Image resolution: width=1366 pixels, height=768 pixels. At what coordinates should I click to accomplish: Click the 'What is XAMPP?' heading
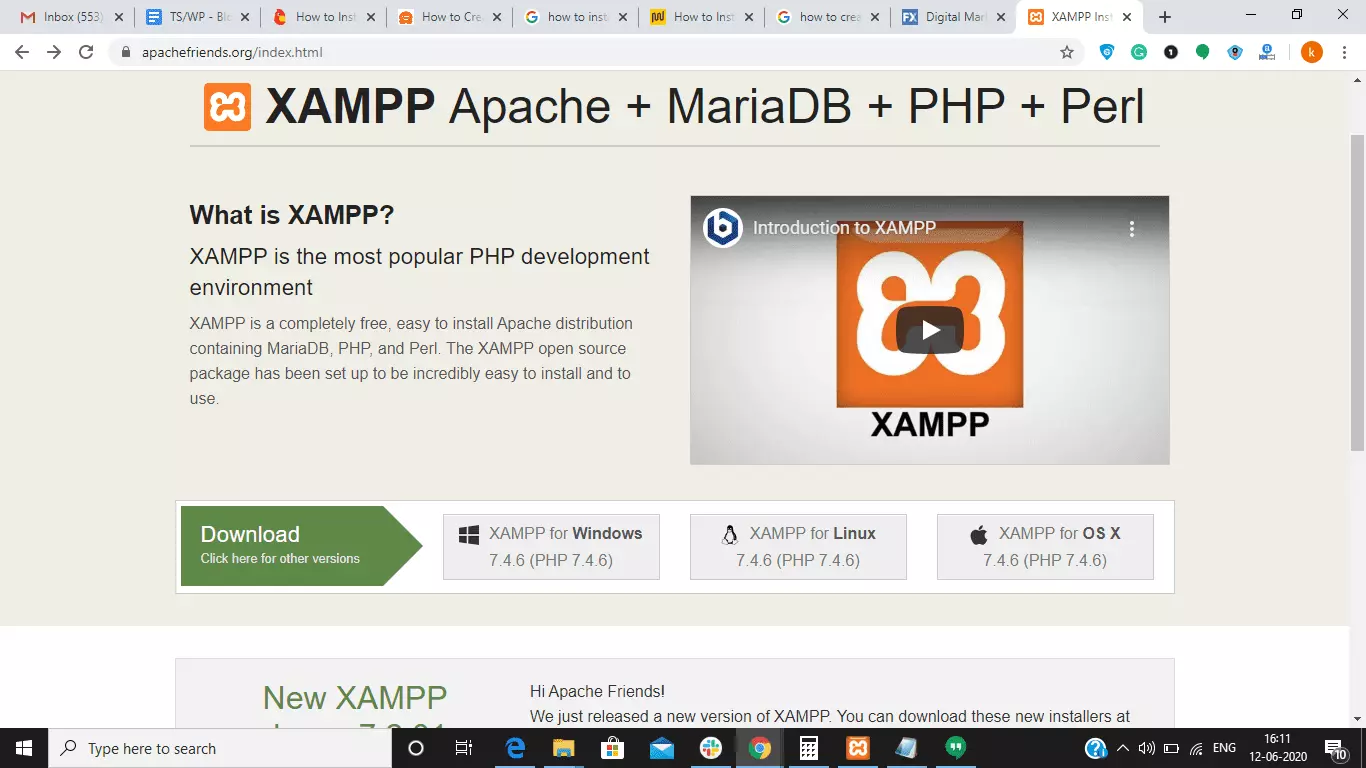coord(292,215)
